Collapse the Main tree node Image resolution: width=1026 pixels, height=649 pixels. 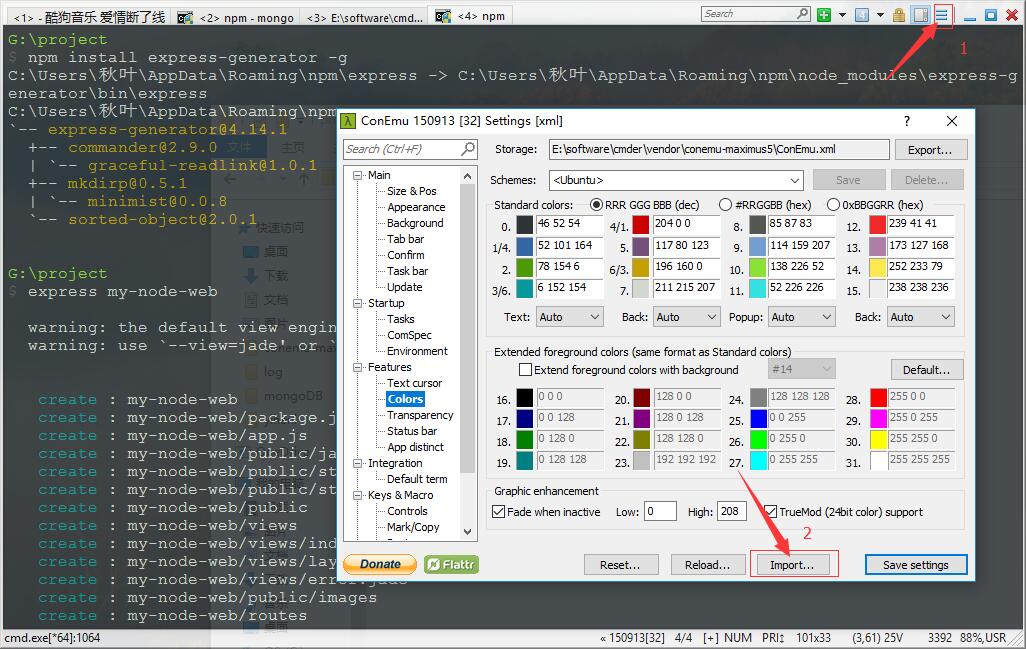coord(358,175)
